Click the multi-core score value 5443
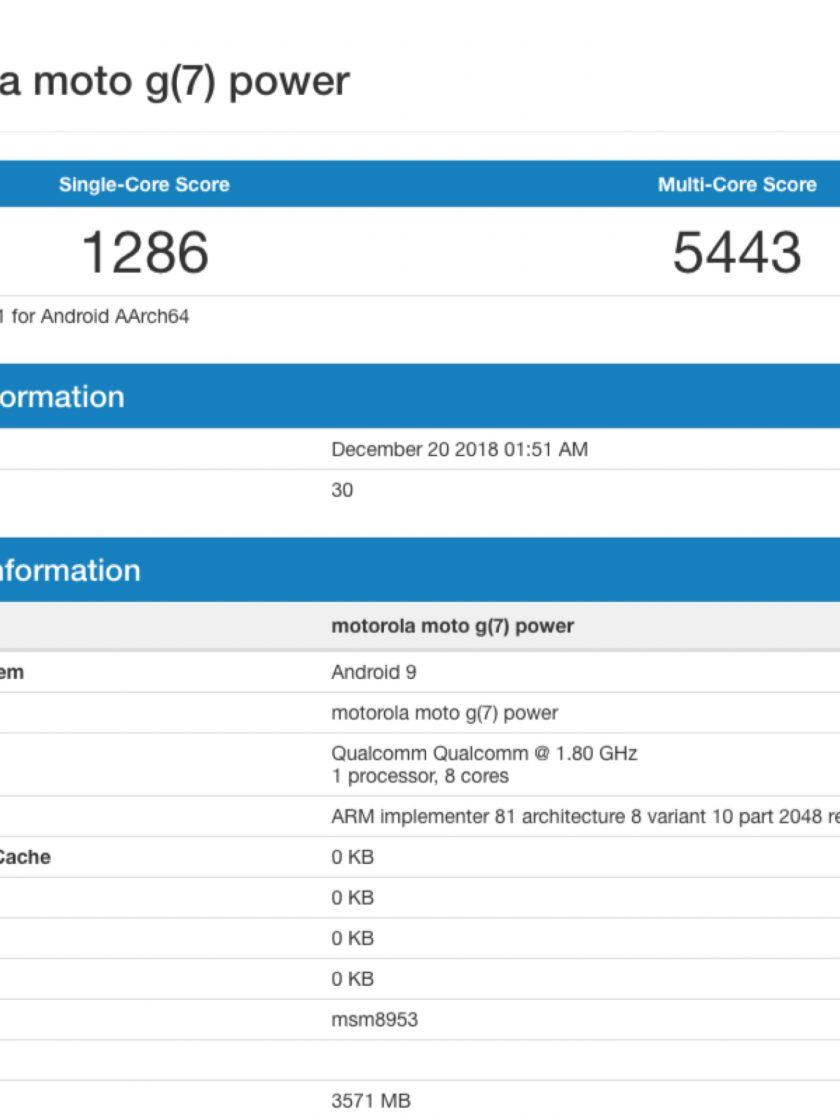Screen dimensions: 840x1120 (737, 252)
